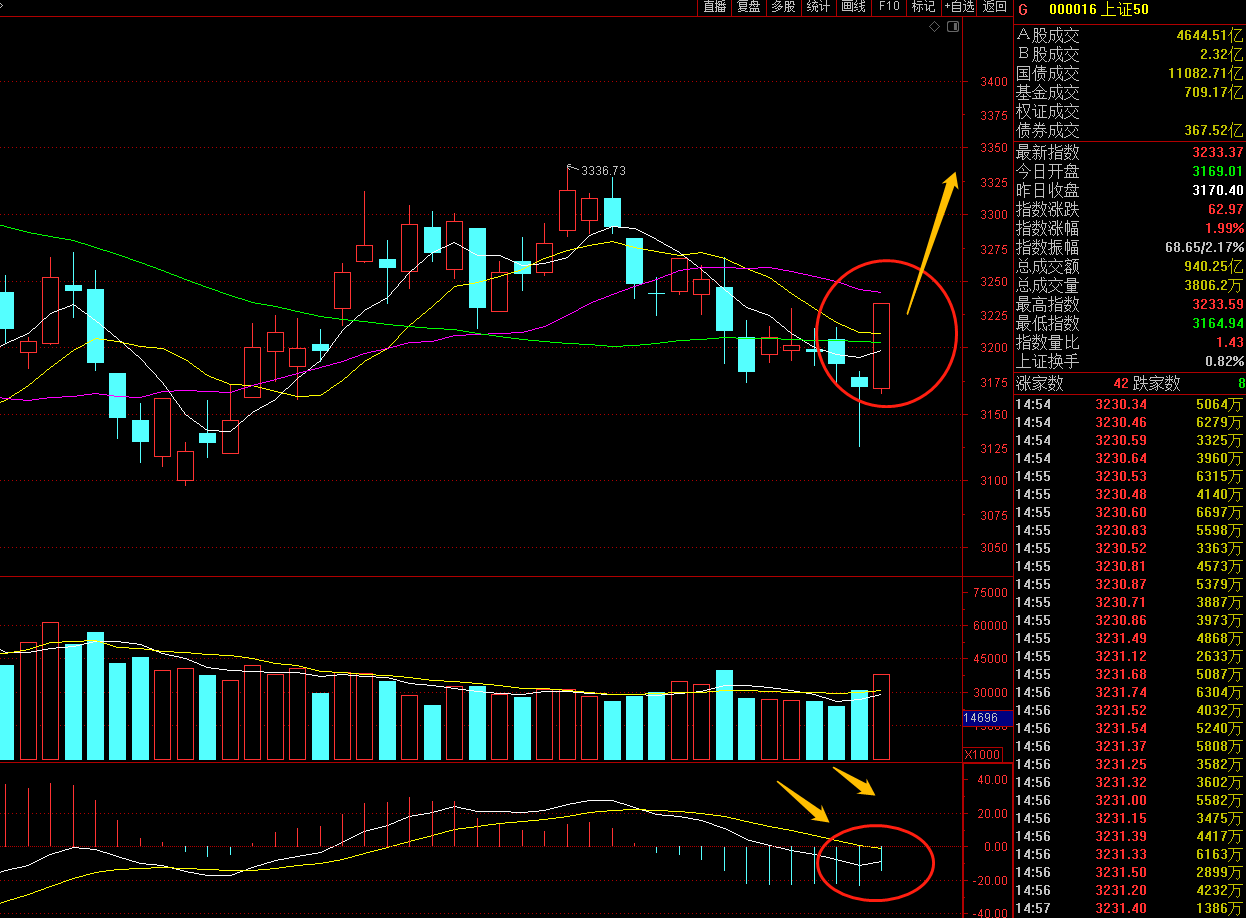This screenshot has height=918, width=1246.
Task: Activate the 画线 drawing tool
Action: 853,7
